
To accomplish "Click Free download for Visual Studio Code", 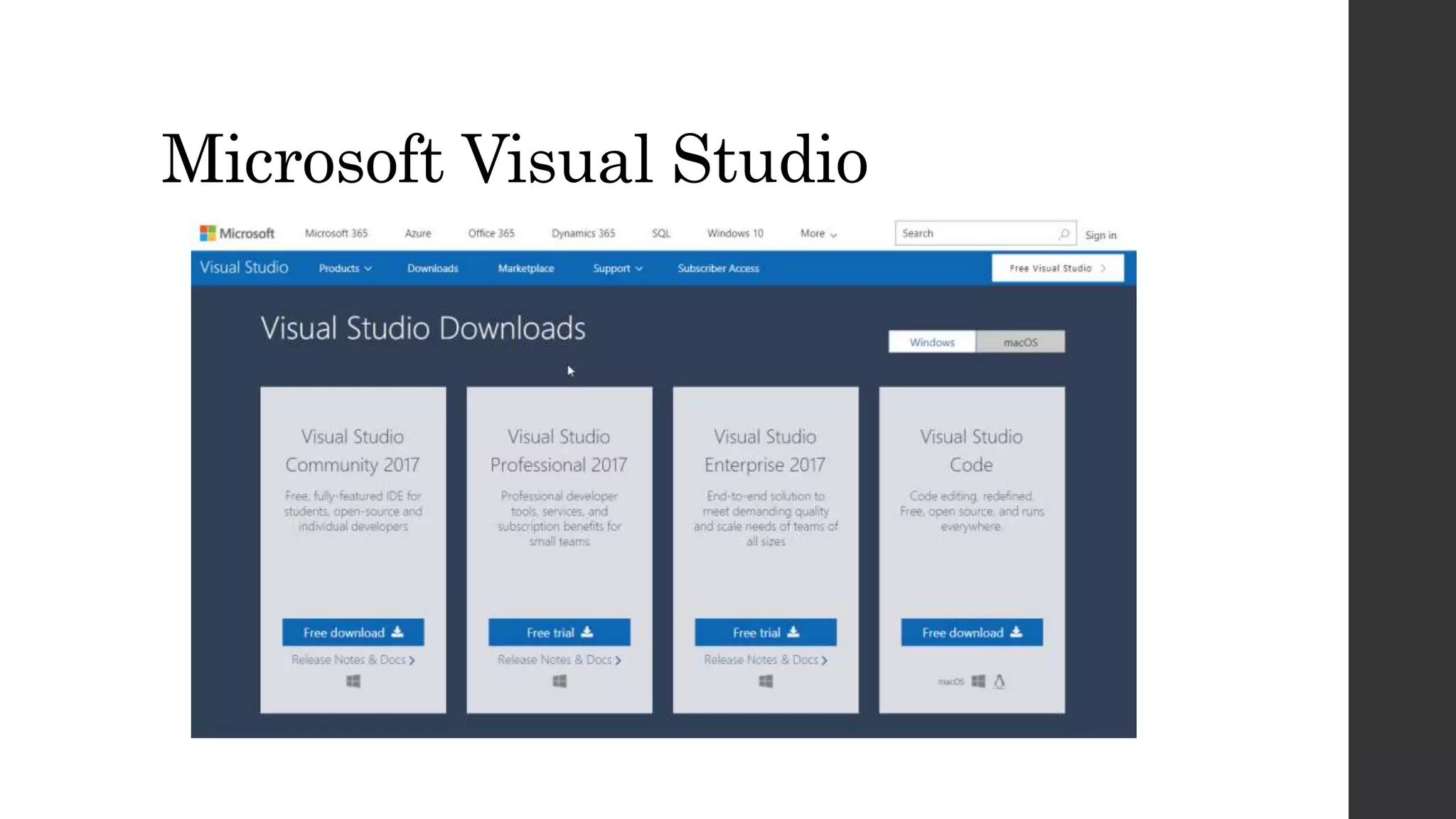I will [972, 632].
